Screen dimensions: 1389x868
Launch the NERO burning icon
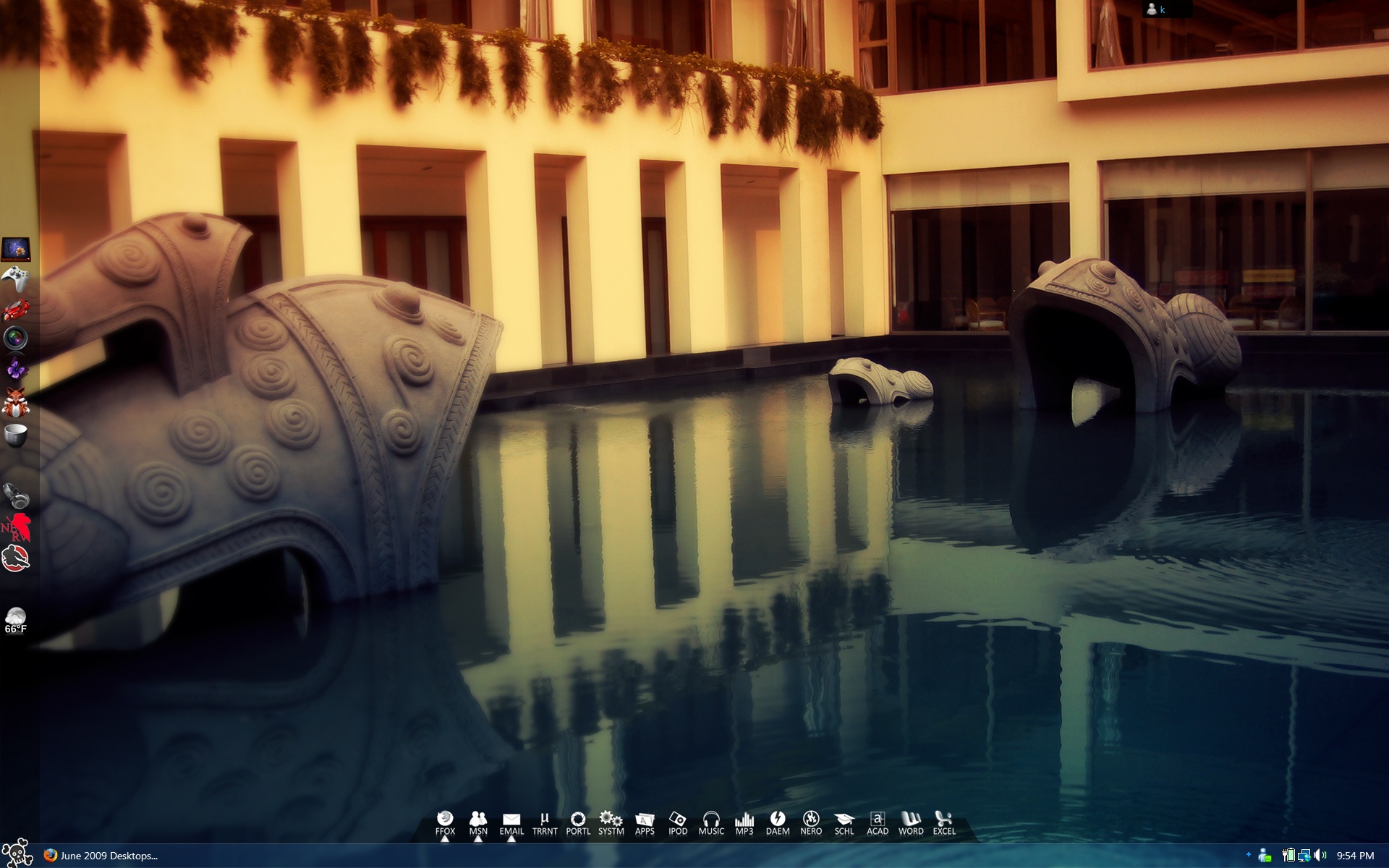coord(811,820)
